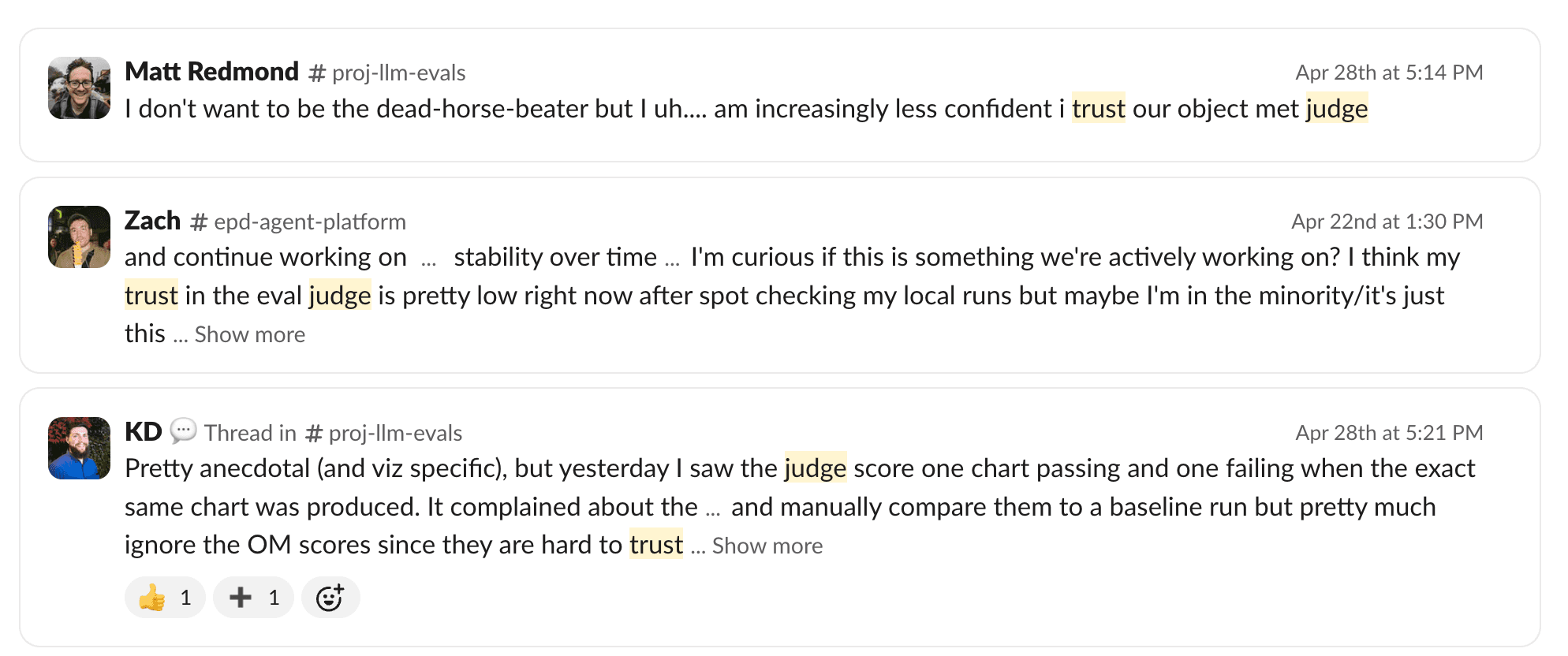Open KD's profile avatar
1568x656 pixels.
point(79,448)
